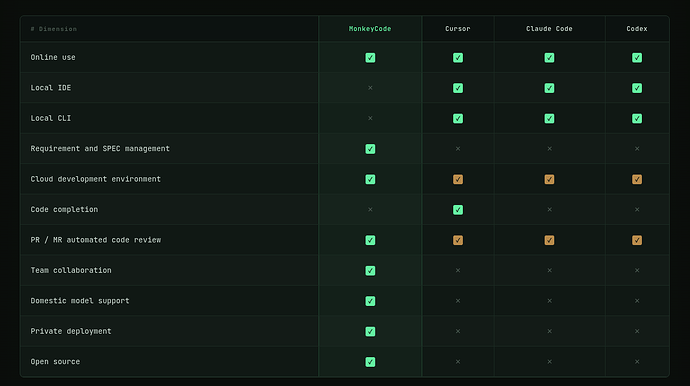This screenshot has height=386, width=690.
Task: Click the 'Open source' row label
Action: coord(55,361)
